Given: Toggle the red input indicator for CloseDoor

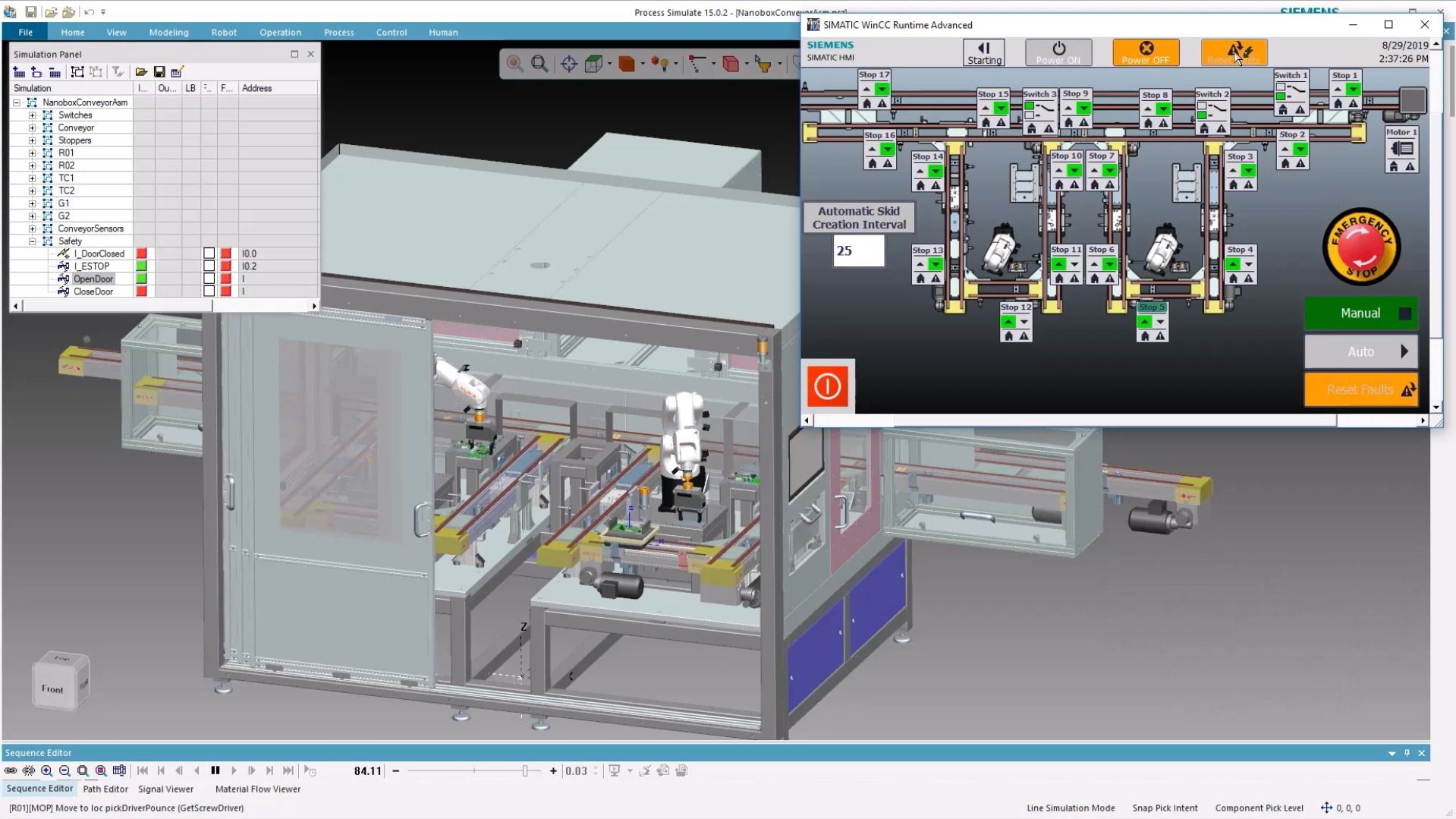Looking at the screenshot, I should click(x=141, y=291).
